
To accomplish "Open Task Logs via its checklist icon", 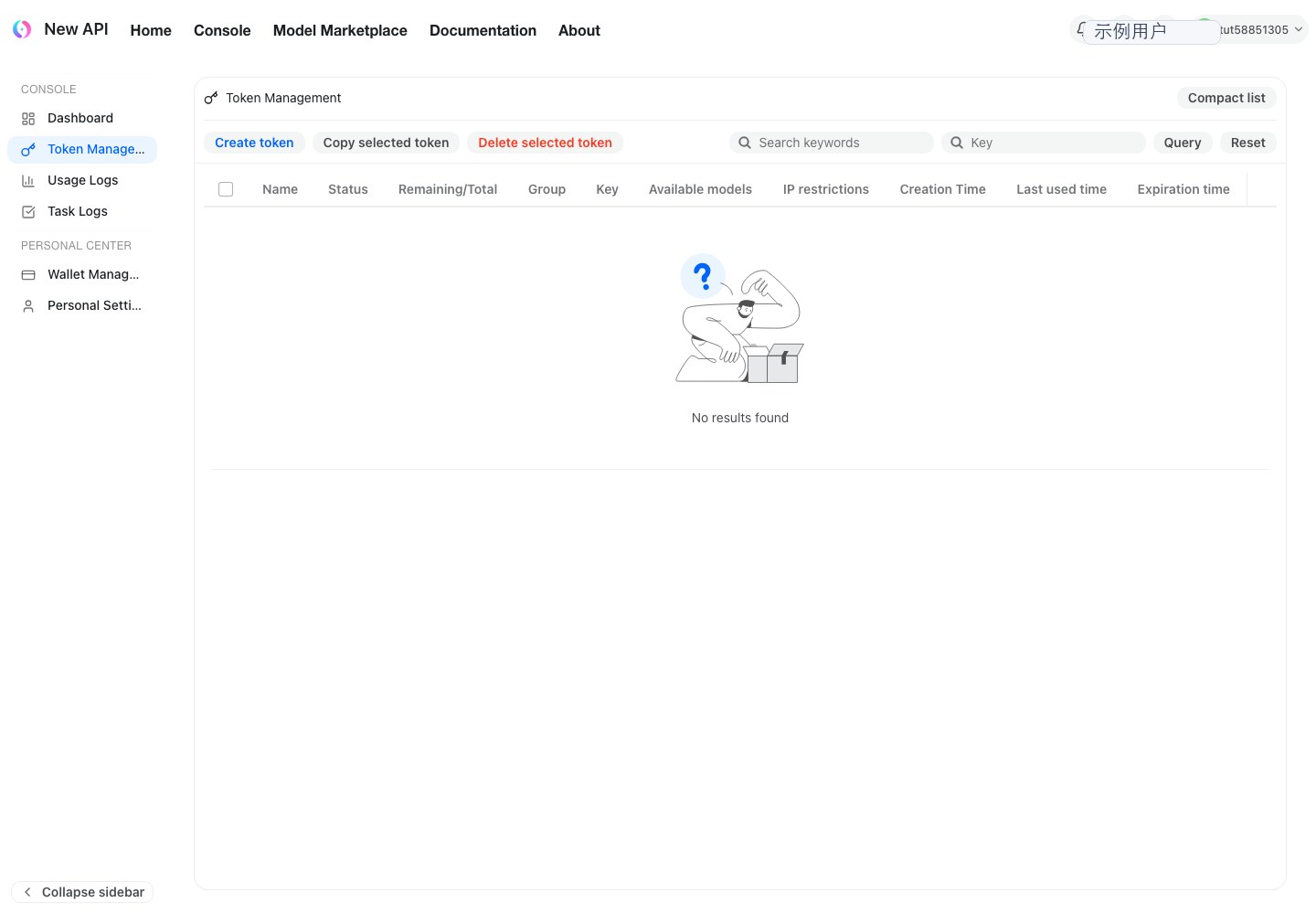I will click(x=28, y=212).
